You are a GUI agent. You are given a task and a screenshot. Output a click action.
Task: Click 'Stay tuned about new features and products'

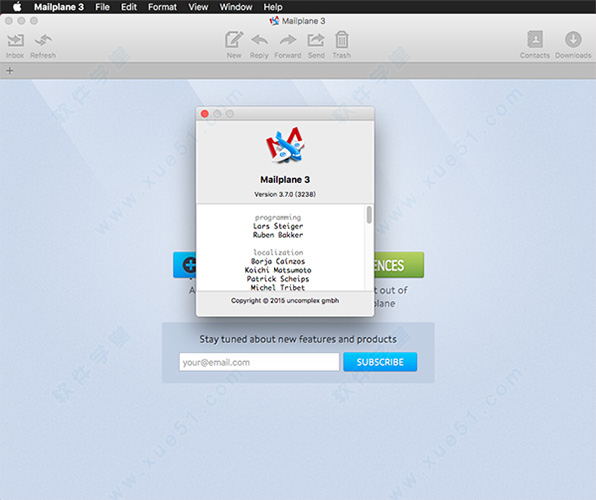coord(298,339)
